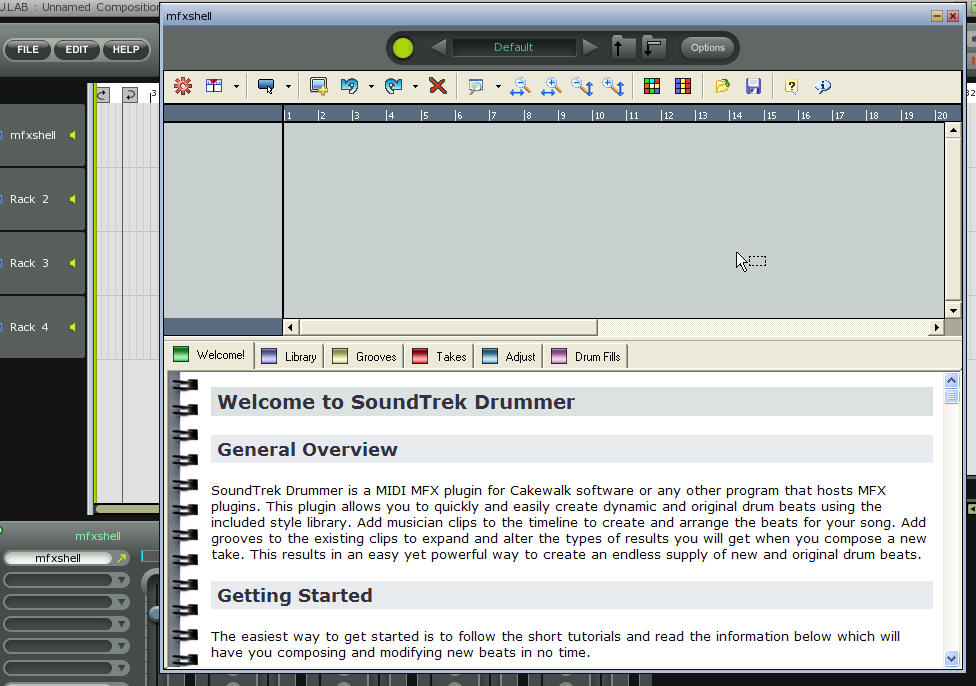The image size is (976, 686).
Task: Click the mfxshell plugin slot in mixer
Action: (58, 558)
